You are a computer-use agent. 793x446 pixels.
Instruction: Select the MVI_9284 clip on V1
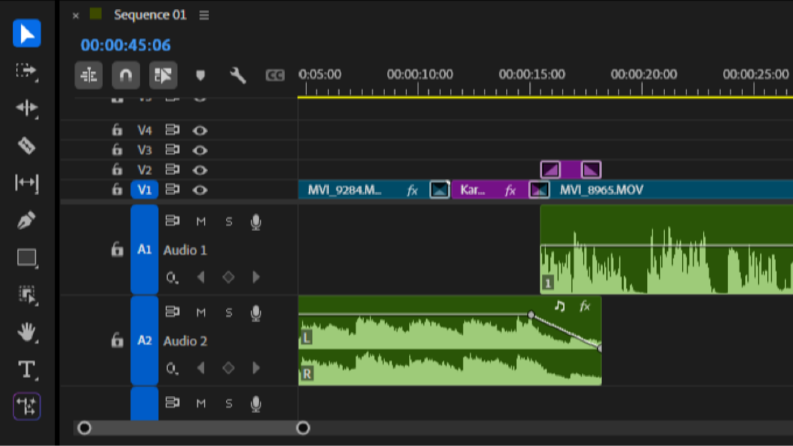pyautogui.click(x=364, y=190)
